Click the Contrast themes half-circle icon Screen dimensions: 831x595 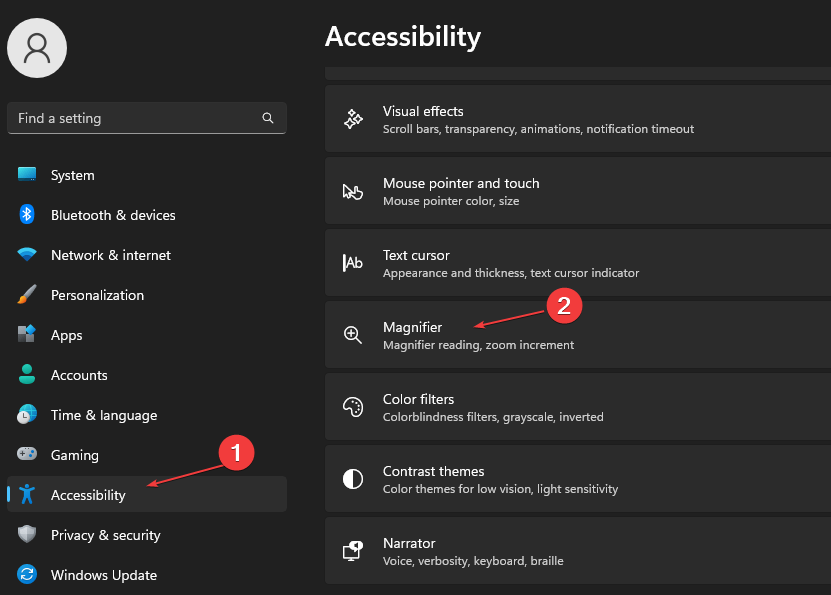tap(353, 478)
